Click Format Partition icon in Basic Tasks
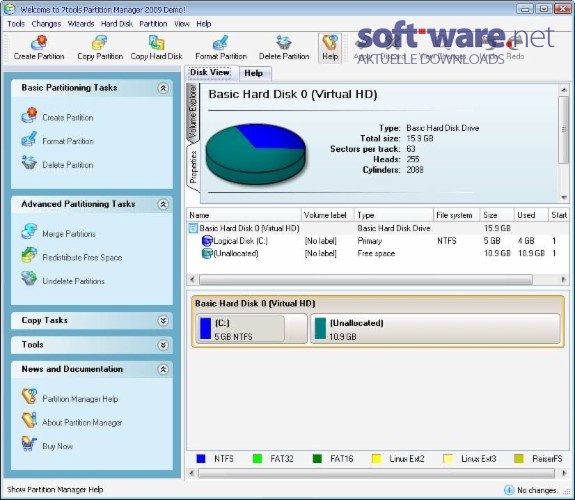Image resolution: width=575 pixels, height=500 pixels. (x=29, y=139)
